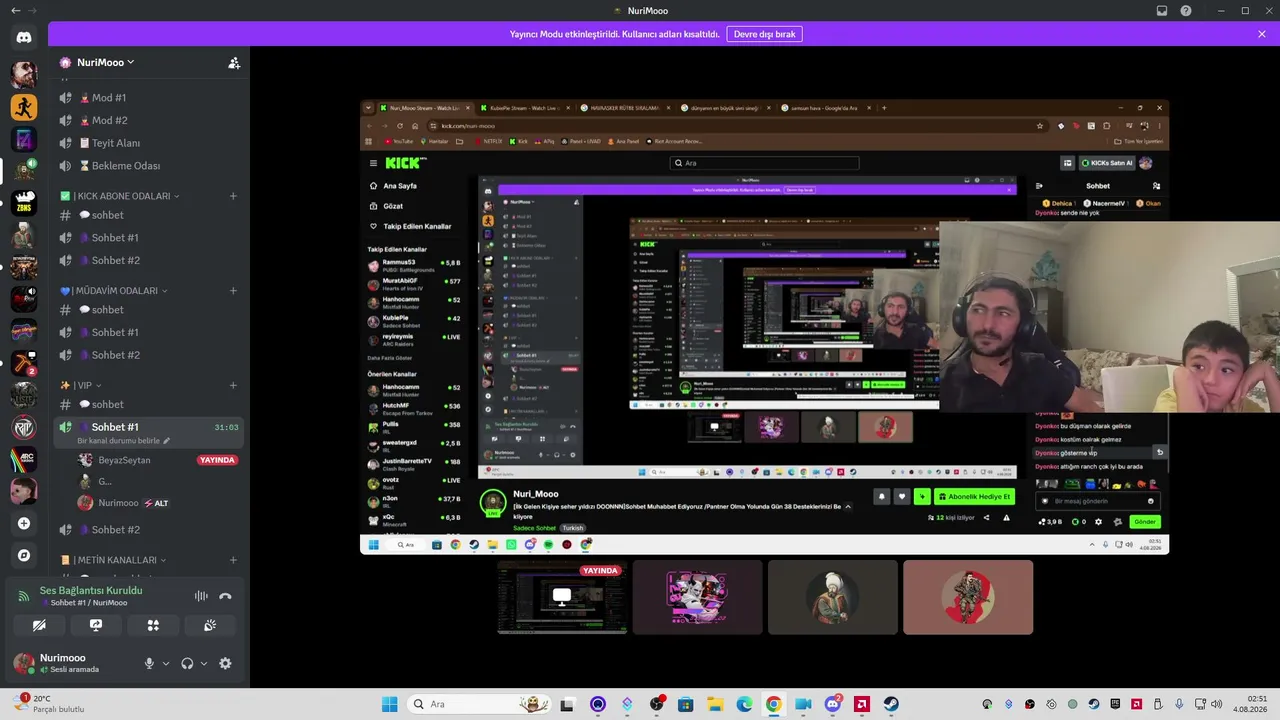The height and width of the screenshot is (720, 1280).
Task: Open the Discord inbox icon
Action: pos(1162,11)
